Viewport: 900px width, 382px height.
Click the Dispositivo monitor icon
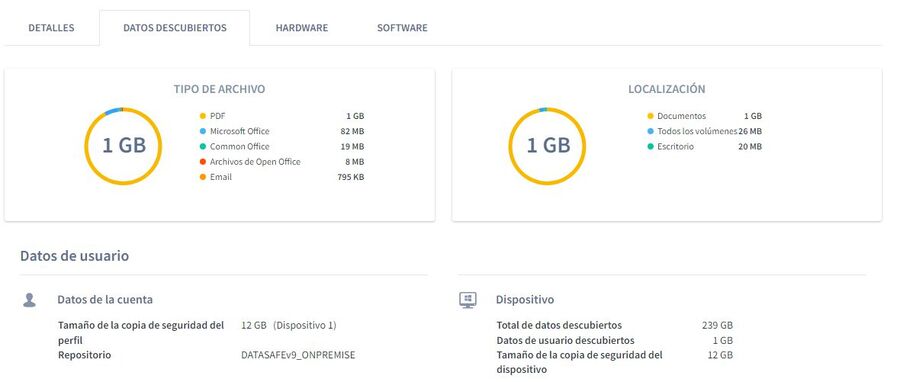pos(468,300)
